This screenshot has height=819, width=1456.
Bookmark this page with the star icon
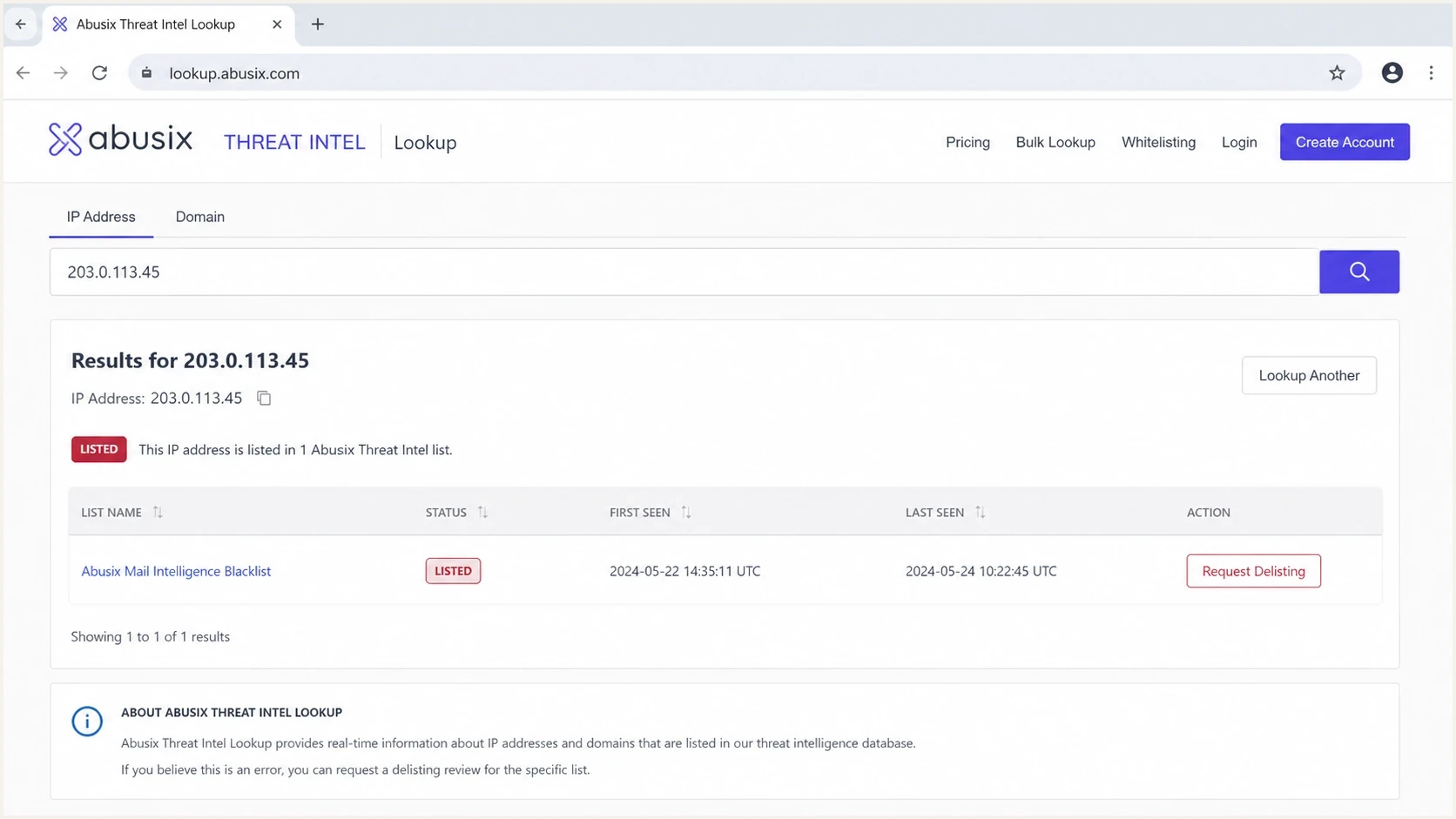point(1337,73)
